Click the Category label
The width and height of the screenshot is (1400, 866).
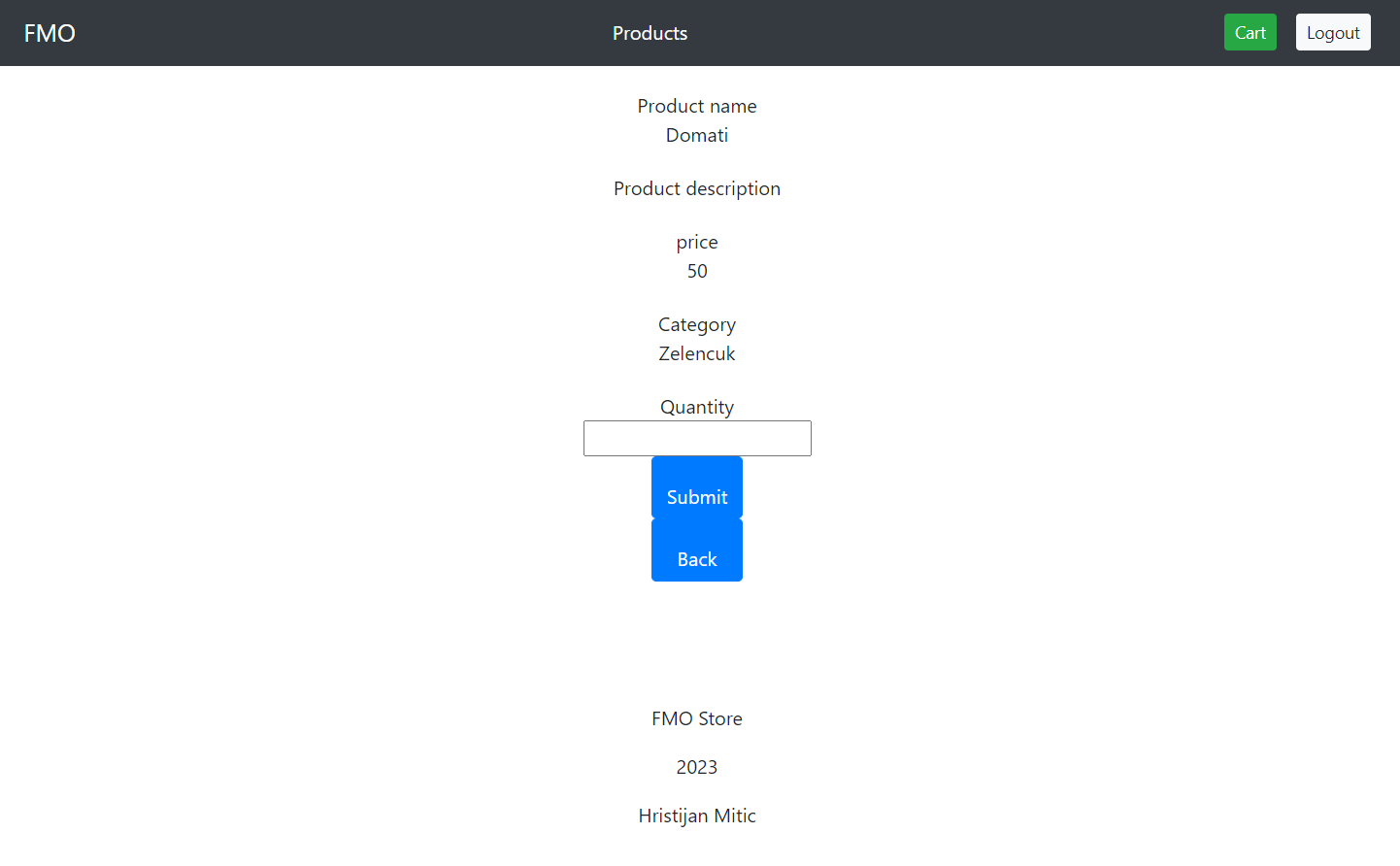[x=697, y=324]
